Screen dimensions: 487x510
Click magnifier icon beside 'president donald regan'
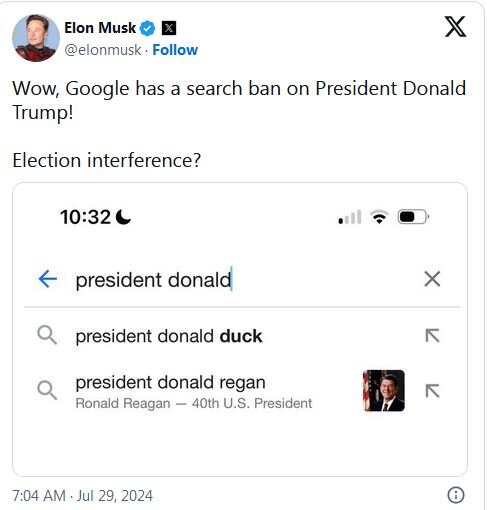pyautogui.click(x=47, y=390)
